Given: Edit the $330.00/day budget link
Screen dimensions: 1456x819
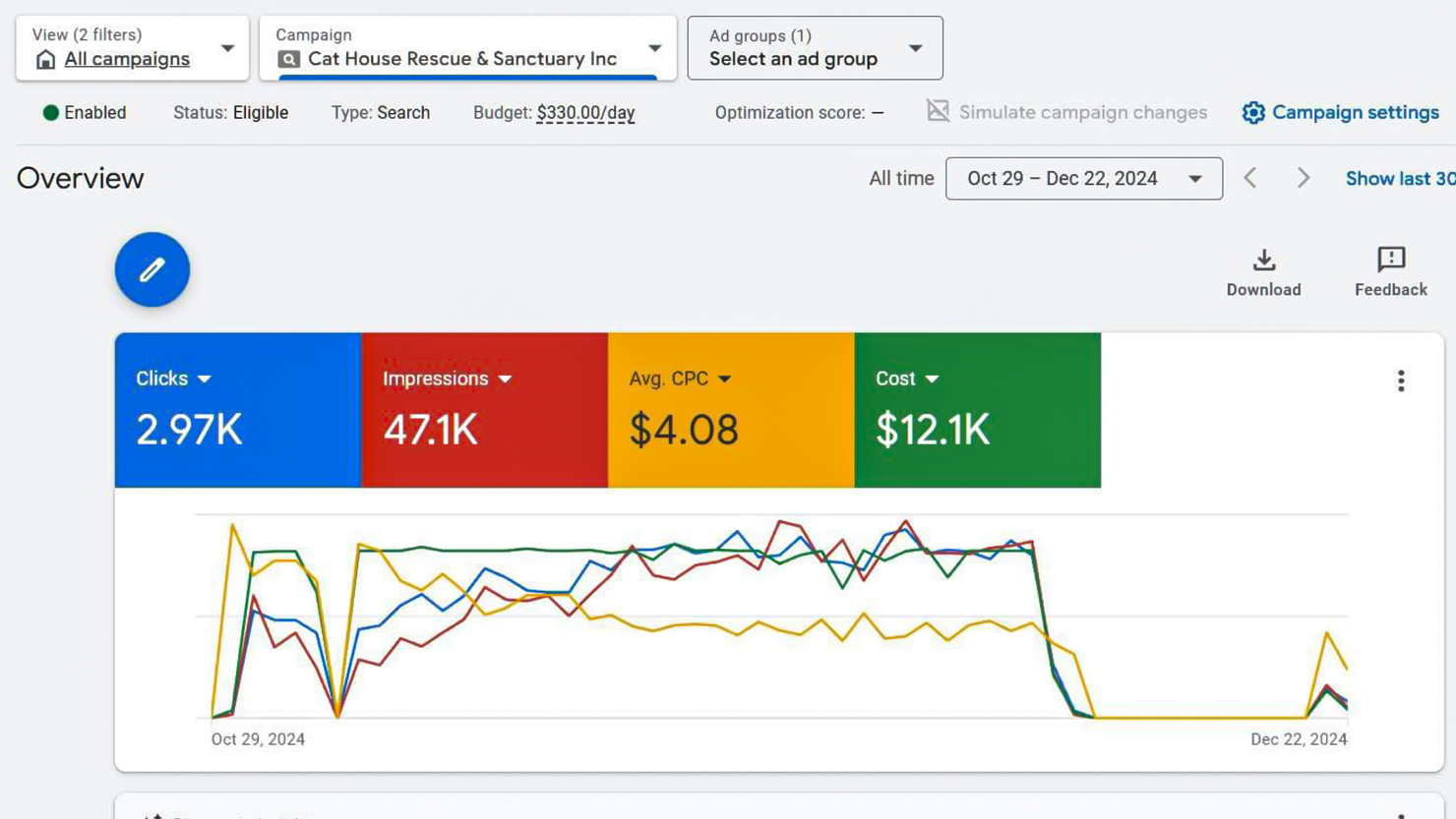Looking at the screenshot, I should point(585,112).
